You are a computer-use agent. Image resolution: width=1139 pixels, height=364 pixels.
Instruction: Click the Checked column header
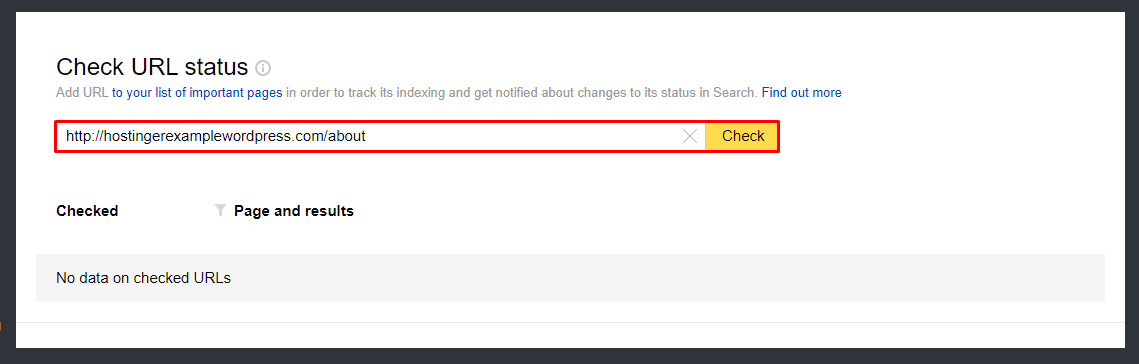pyautogui.click(x=86, y=211)
